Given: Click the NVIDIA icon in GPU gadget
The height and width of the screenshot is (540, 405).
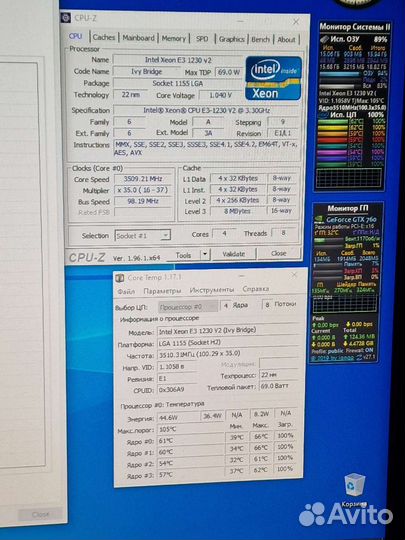Looking at the screenshot, I should [319, 219].
